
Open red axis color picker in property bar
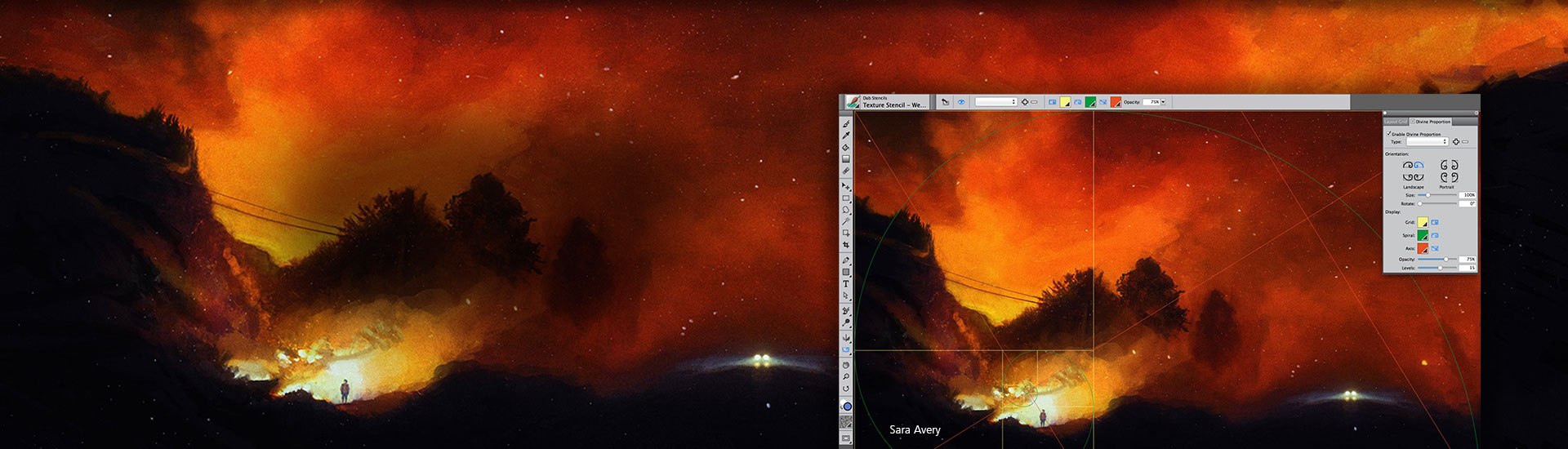(1116, 102)
